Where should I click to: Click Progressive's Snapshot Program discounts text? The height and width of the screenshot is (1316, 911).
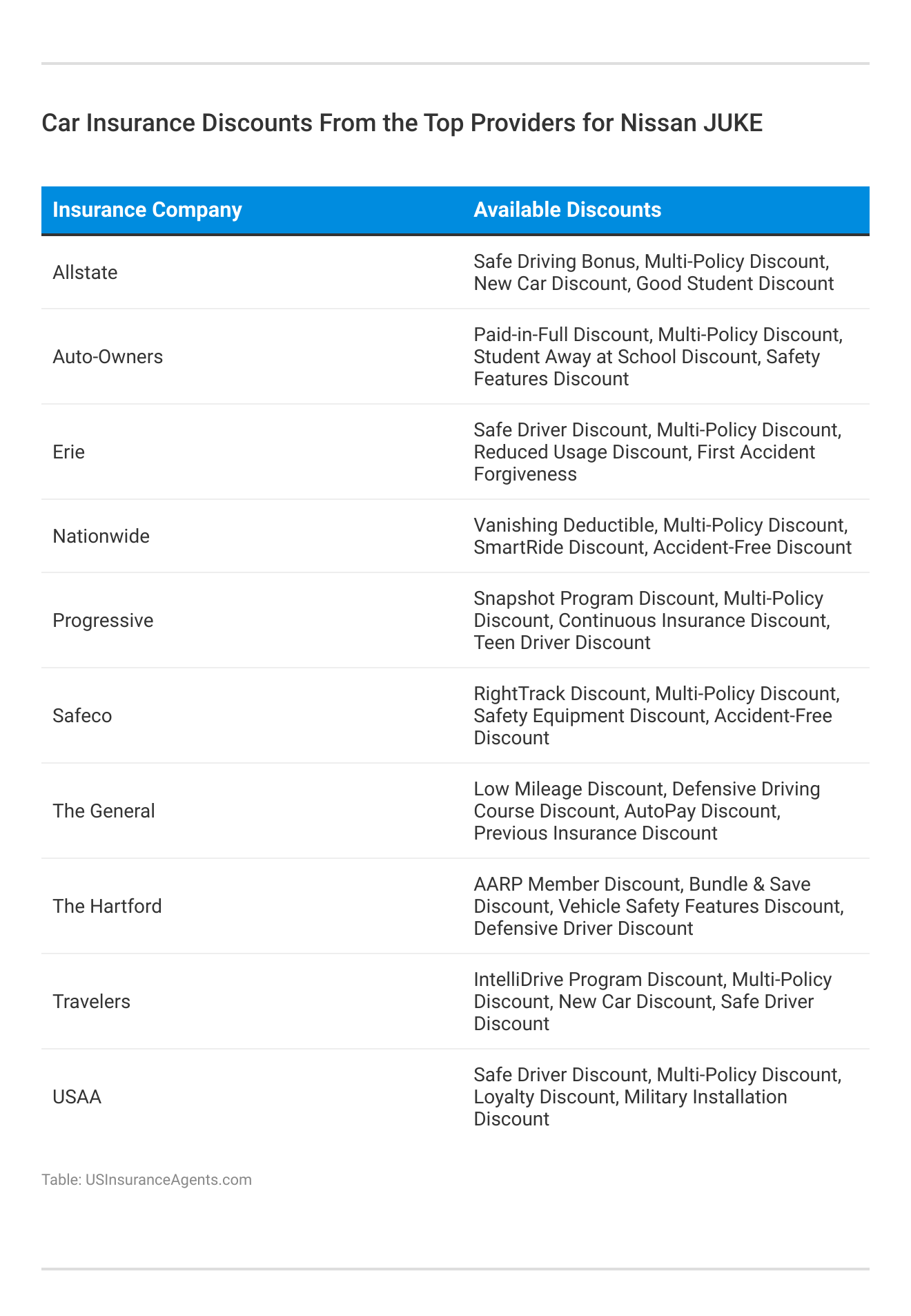click(652, 621)
